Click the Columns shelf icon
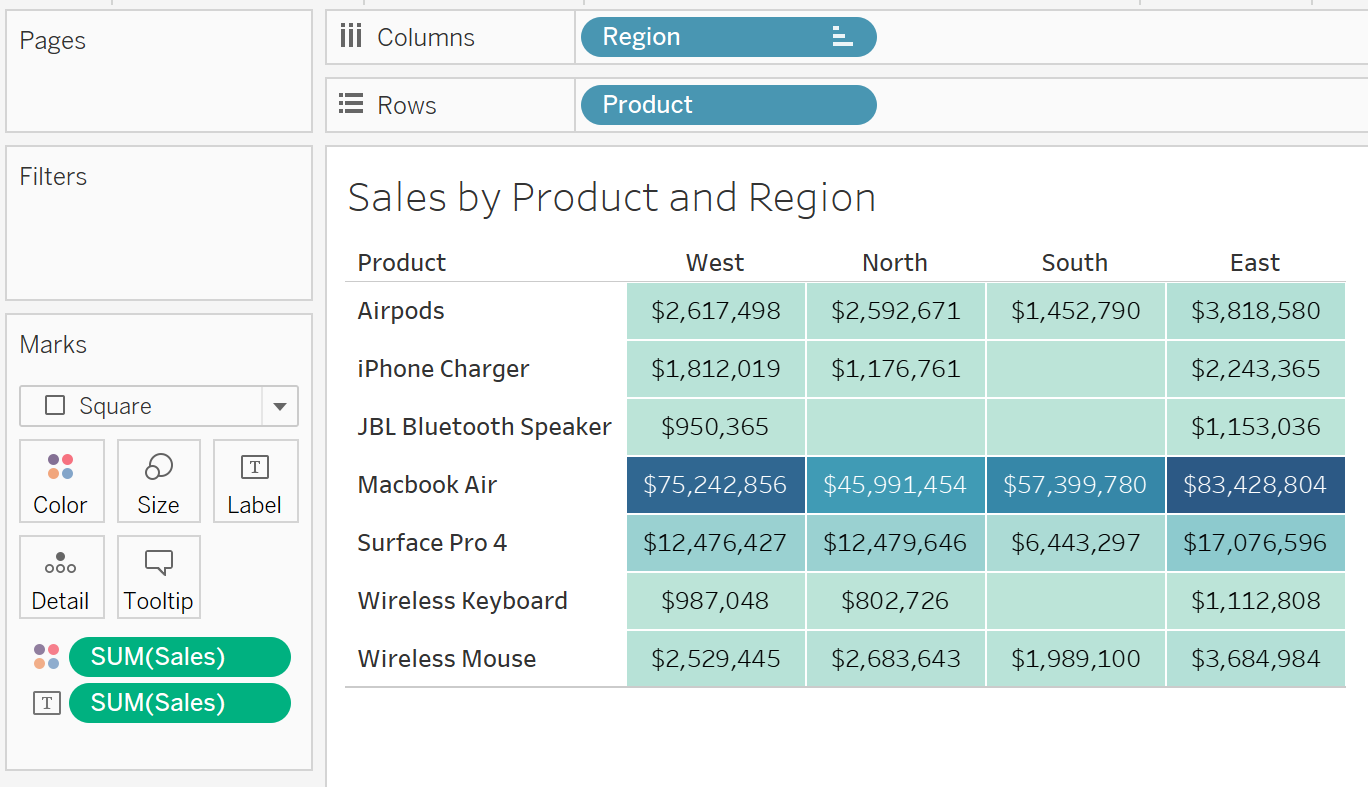This screenshot has height=787, width=1368. (350, 37)
